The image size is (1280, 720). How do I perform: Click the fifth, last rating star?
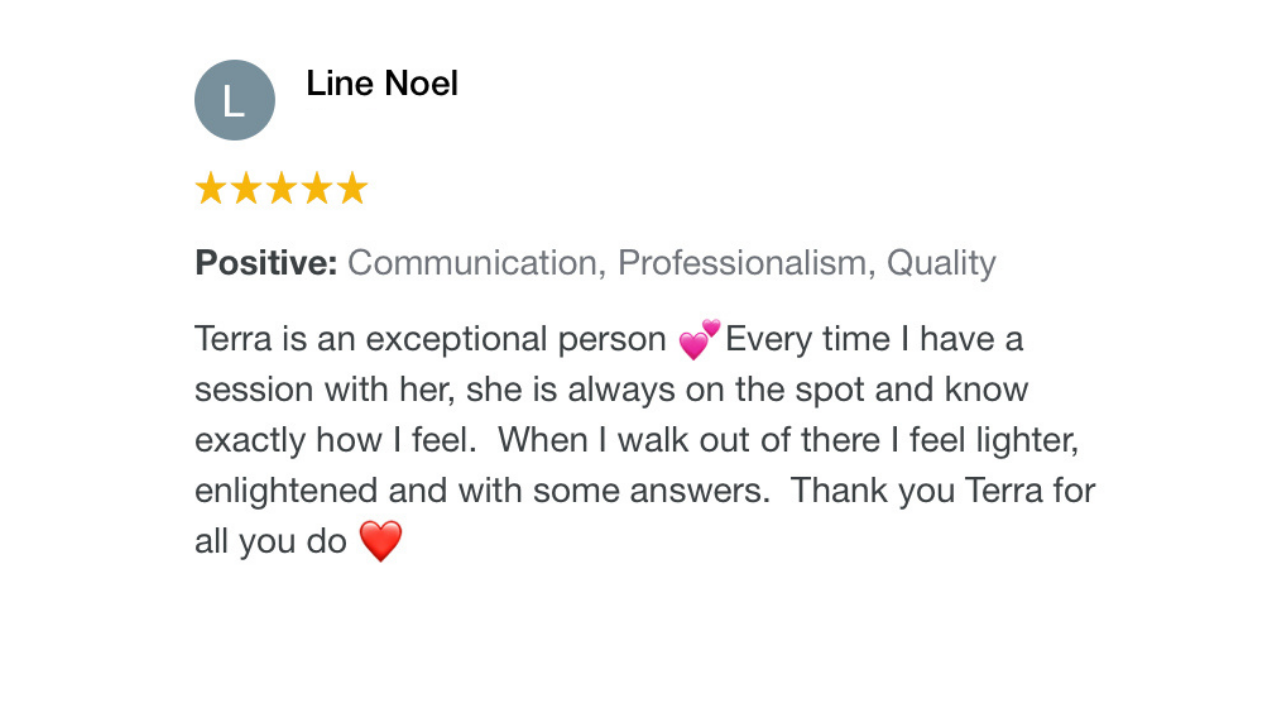[351, 188]
